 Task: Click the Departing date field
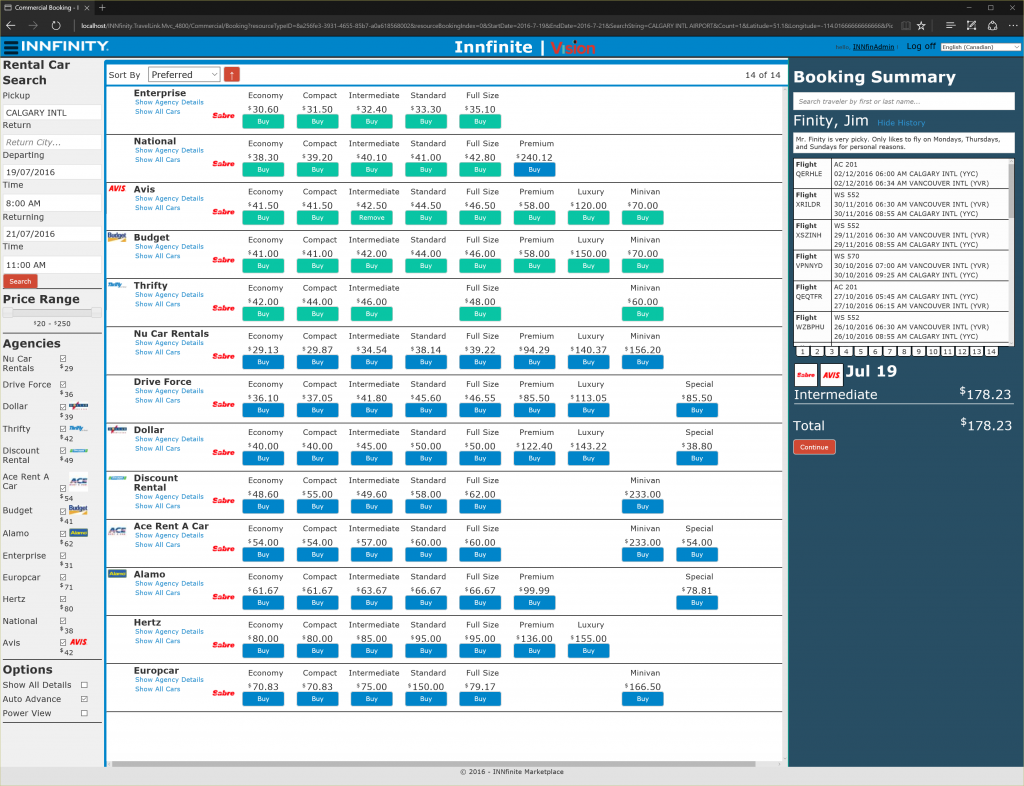click(x=52, y=172)
